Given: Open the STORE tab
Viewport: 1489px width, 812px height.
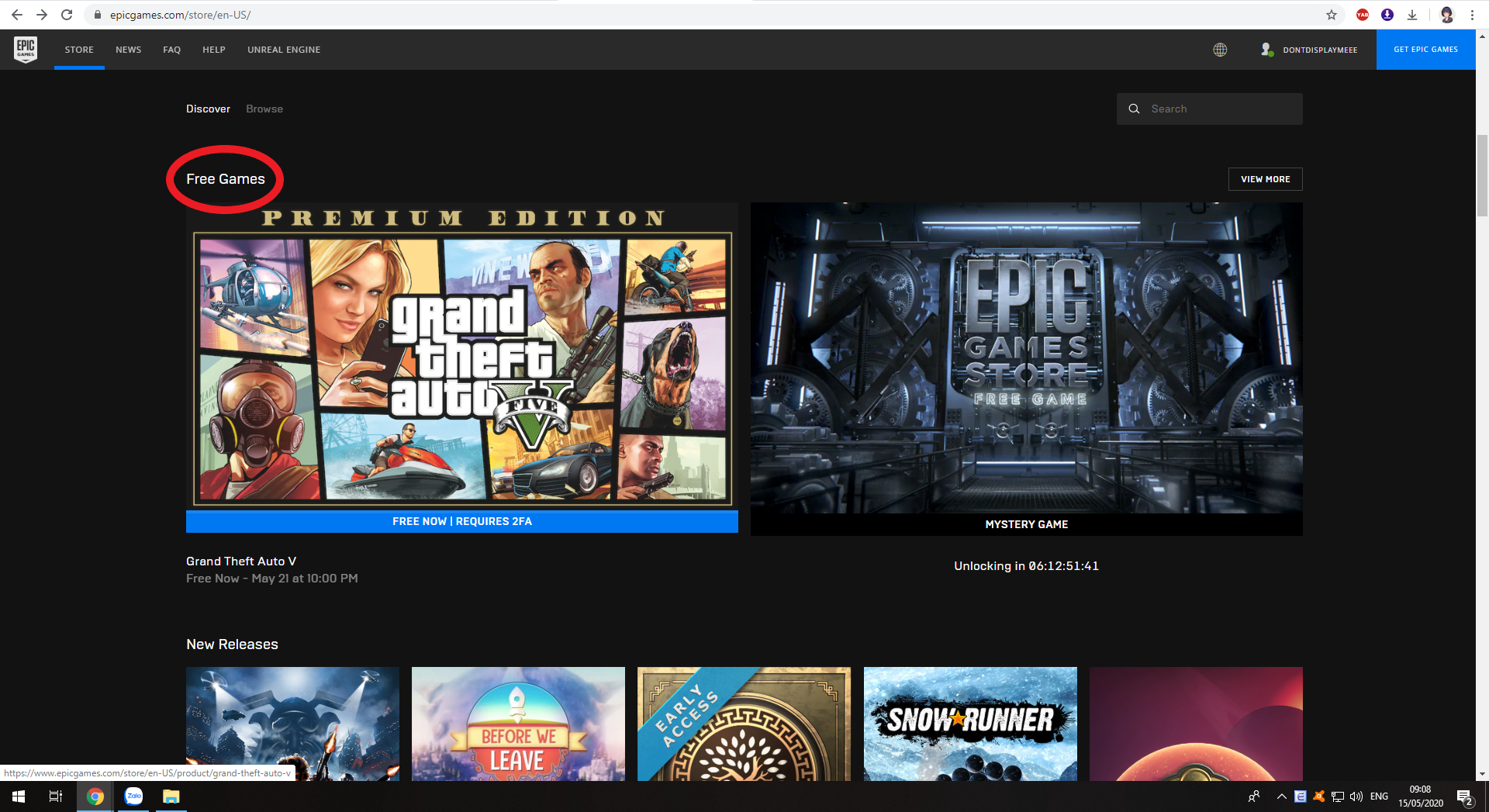Looking at the screenshot, I should coord(79,50).
